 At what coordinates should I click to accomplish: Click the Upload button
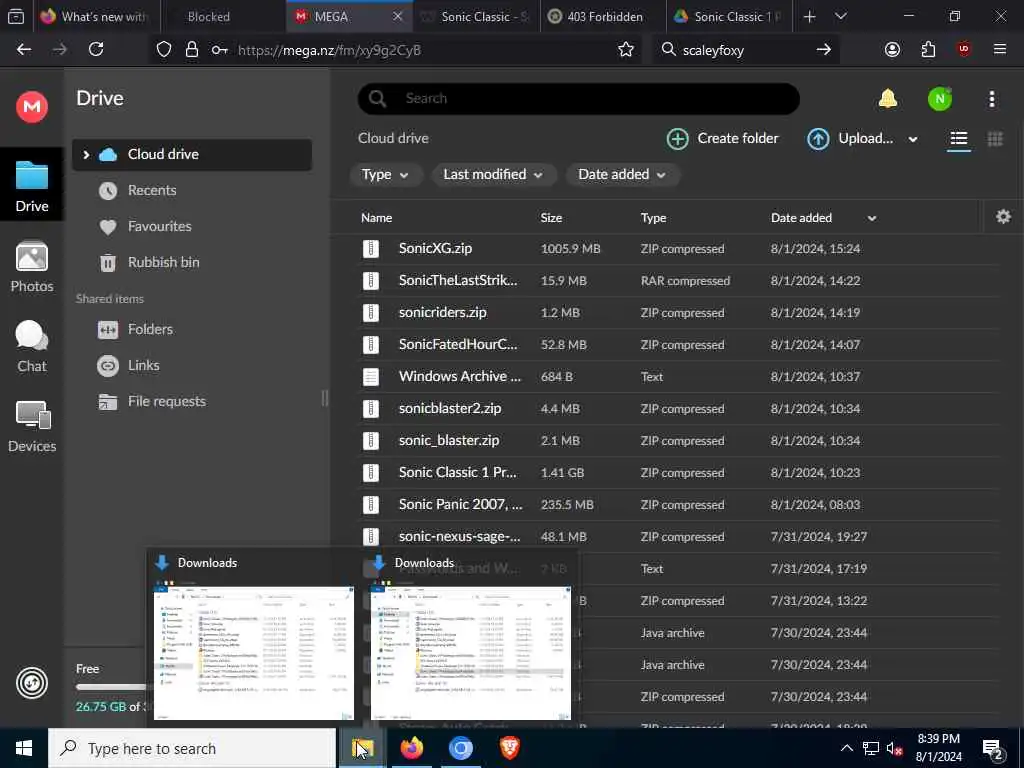click(850, 138)
